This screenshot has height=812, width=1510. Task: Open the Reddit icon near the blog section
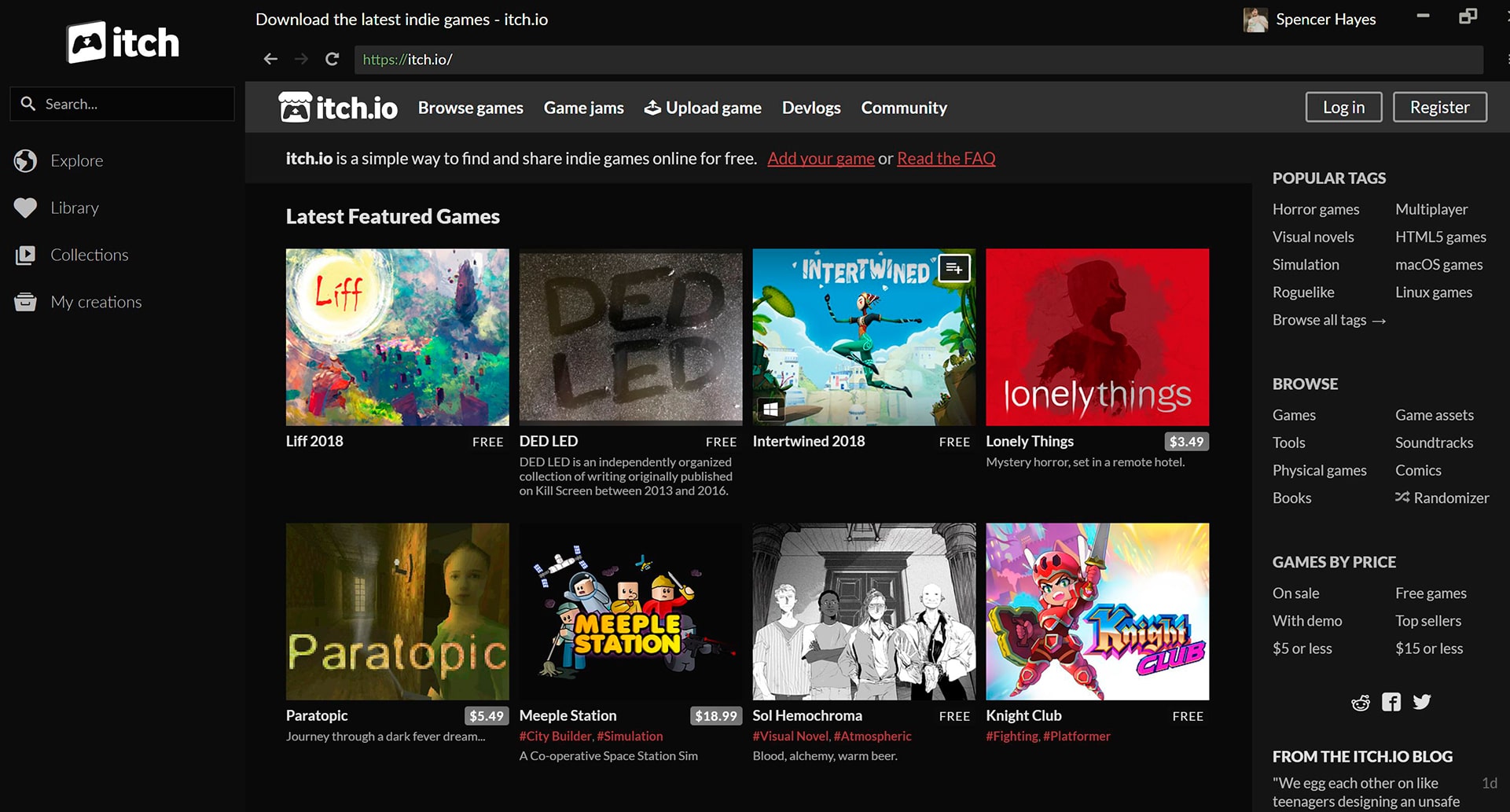pyautogui.click(x=1361, y=702)
